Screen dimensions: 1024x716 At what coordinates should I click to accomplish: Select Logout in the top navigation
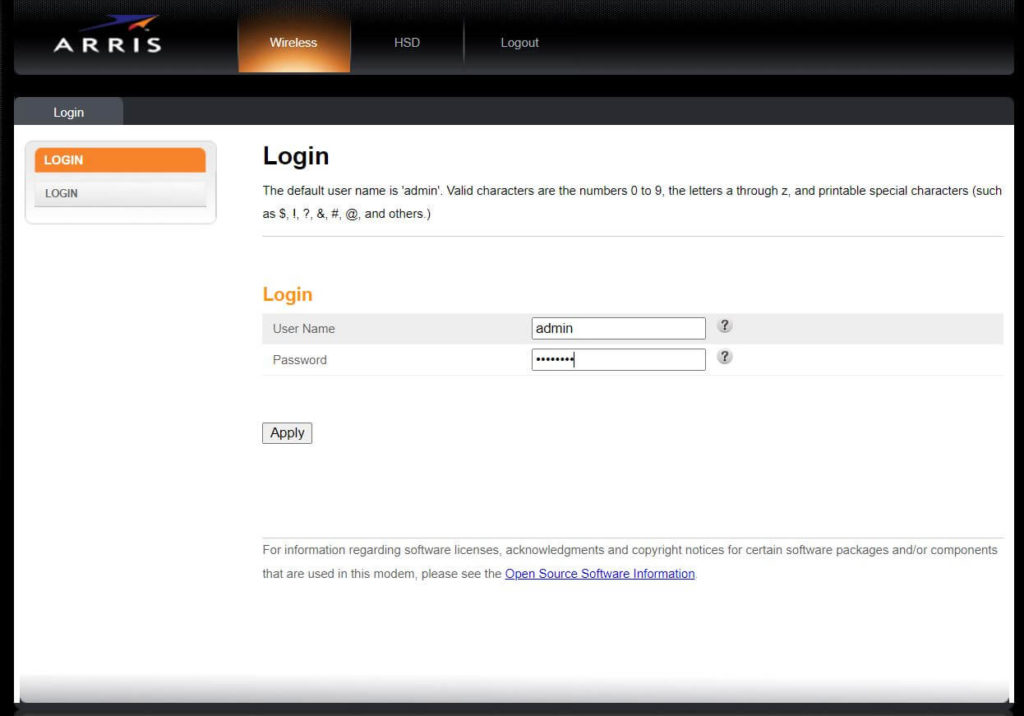519,43
